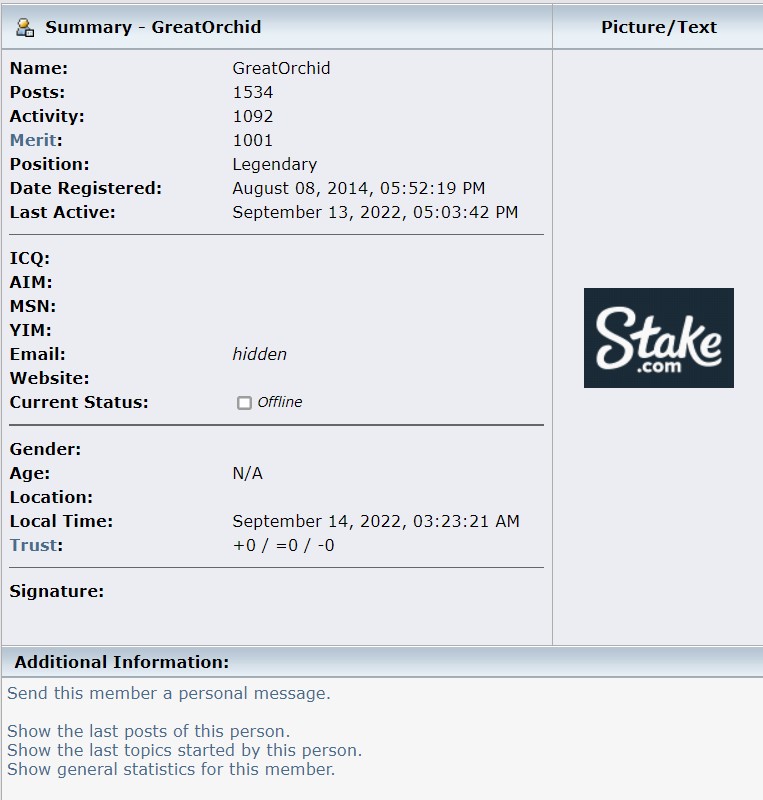Open the Trust link

[33, 545]
